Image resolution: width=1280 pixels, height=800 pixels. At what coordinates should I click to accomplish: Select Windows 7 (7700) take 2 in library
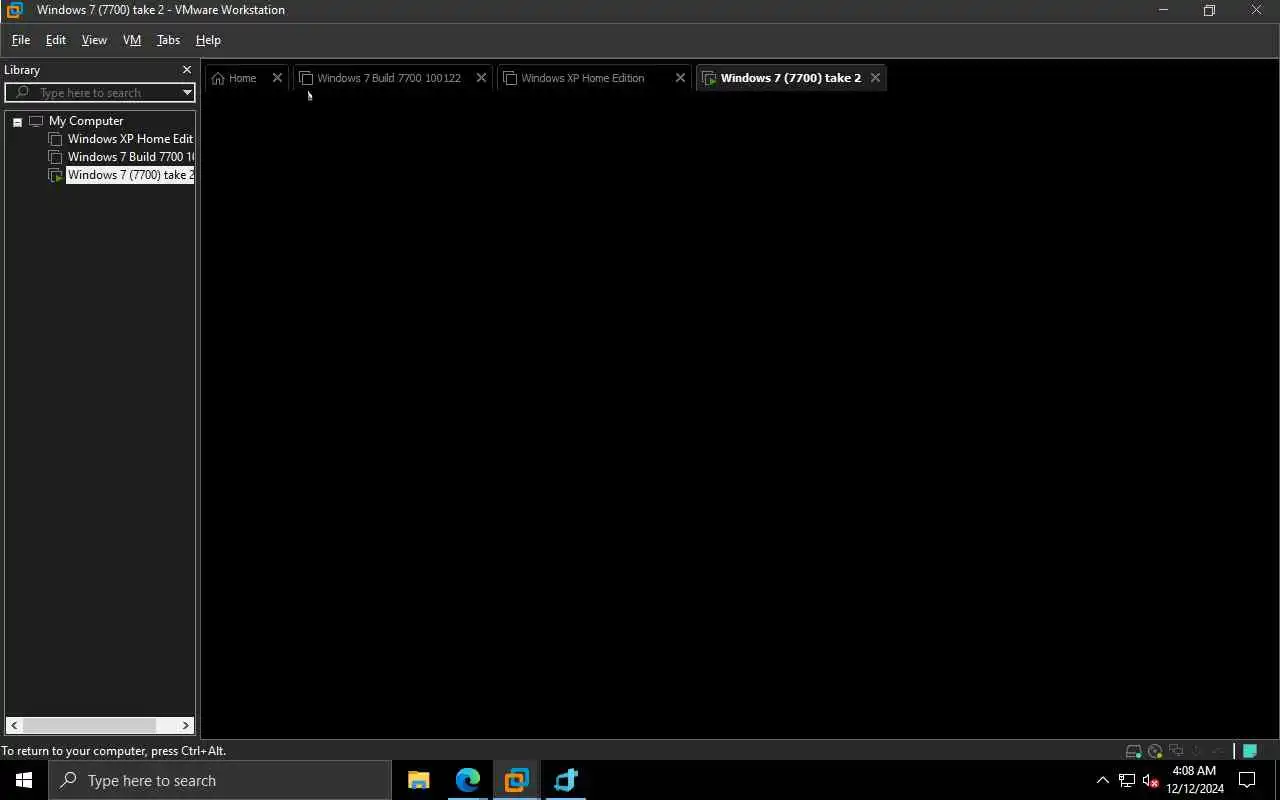click(130, 175)
